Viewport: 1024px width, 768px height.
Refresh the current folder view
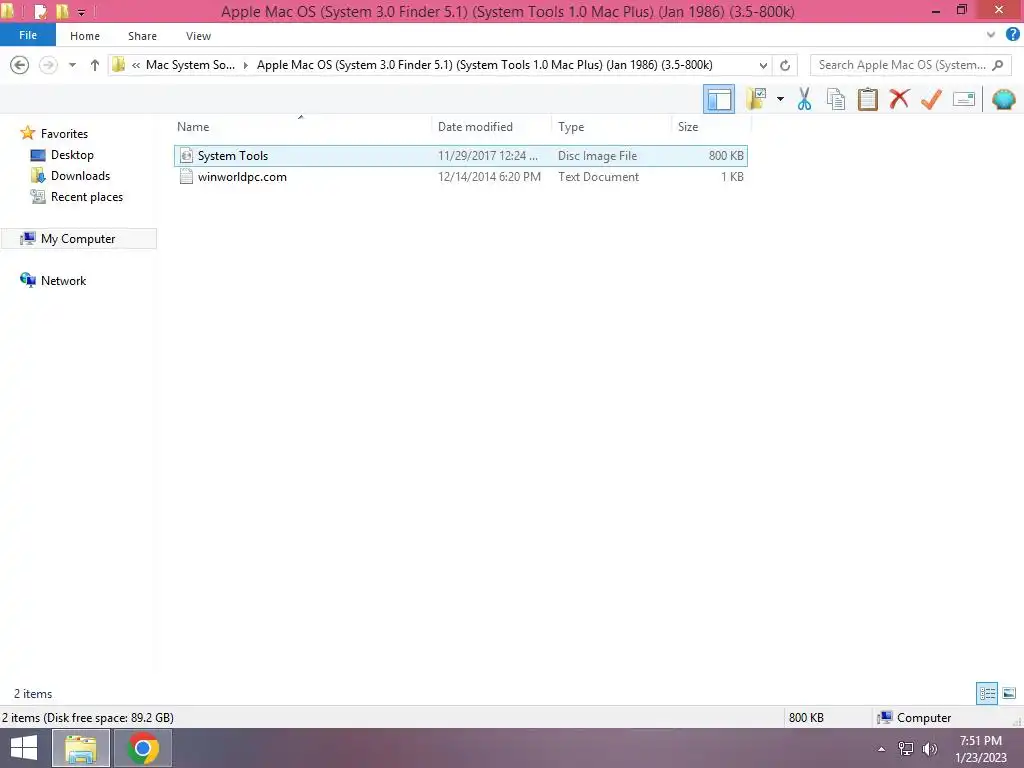785,65
